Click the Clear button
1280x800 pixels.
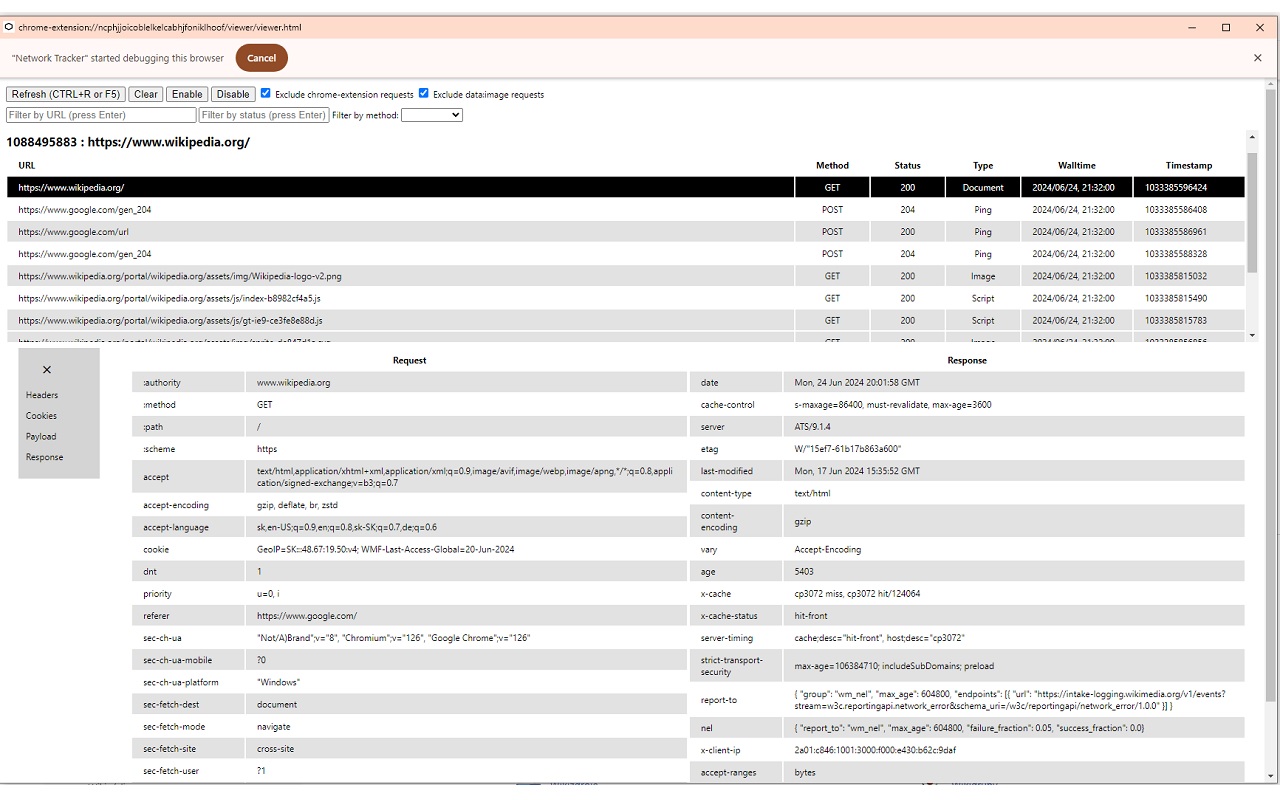pos(146,94)
